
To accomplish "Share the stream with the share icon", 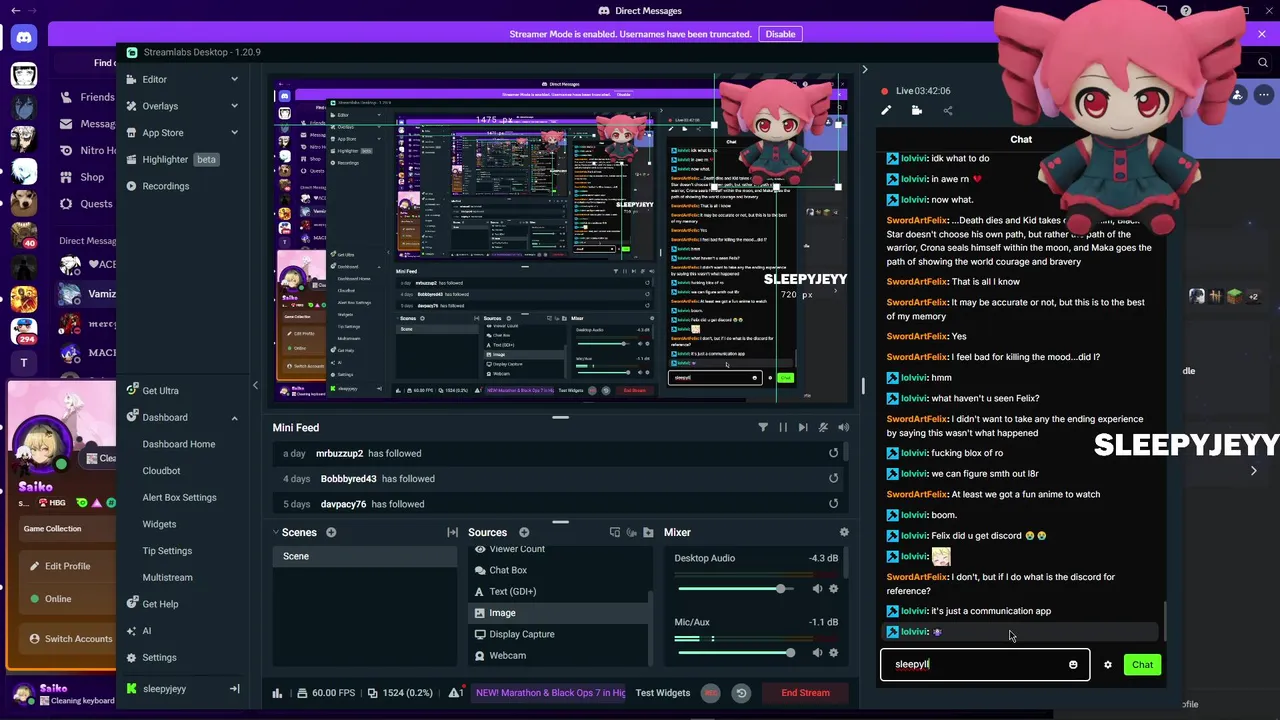I will click(x=948, y=111).
